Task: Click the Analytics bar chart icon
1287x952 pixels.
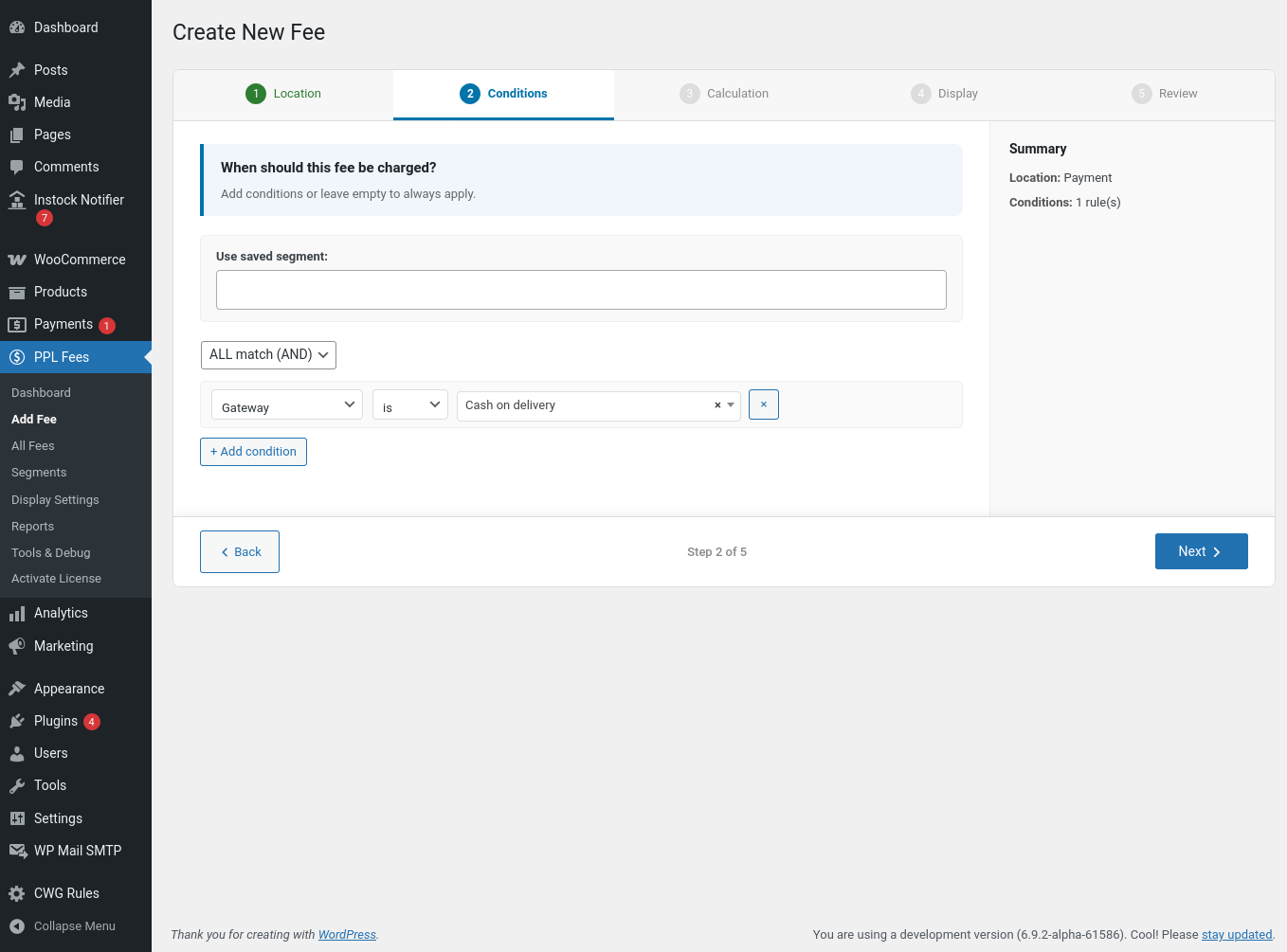Action: point(17,614)
